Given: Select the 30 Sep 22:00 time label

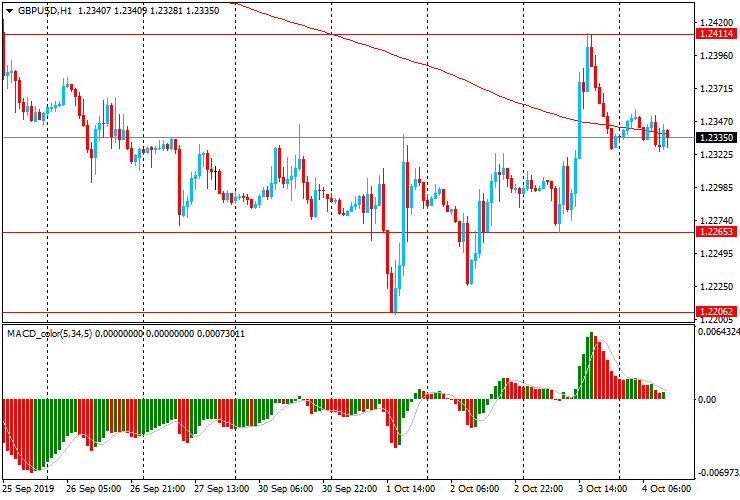Looking at the screenshot, I should 350,489.
